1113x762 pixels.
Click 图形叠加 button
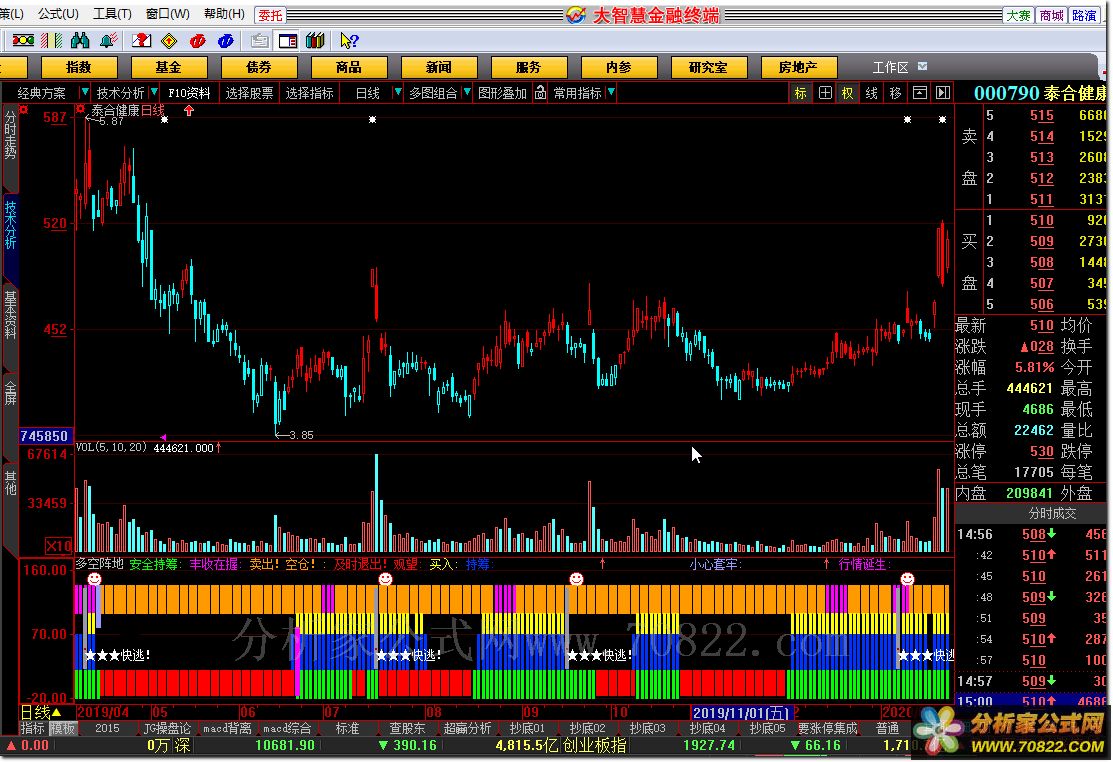pos(503,92)
